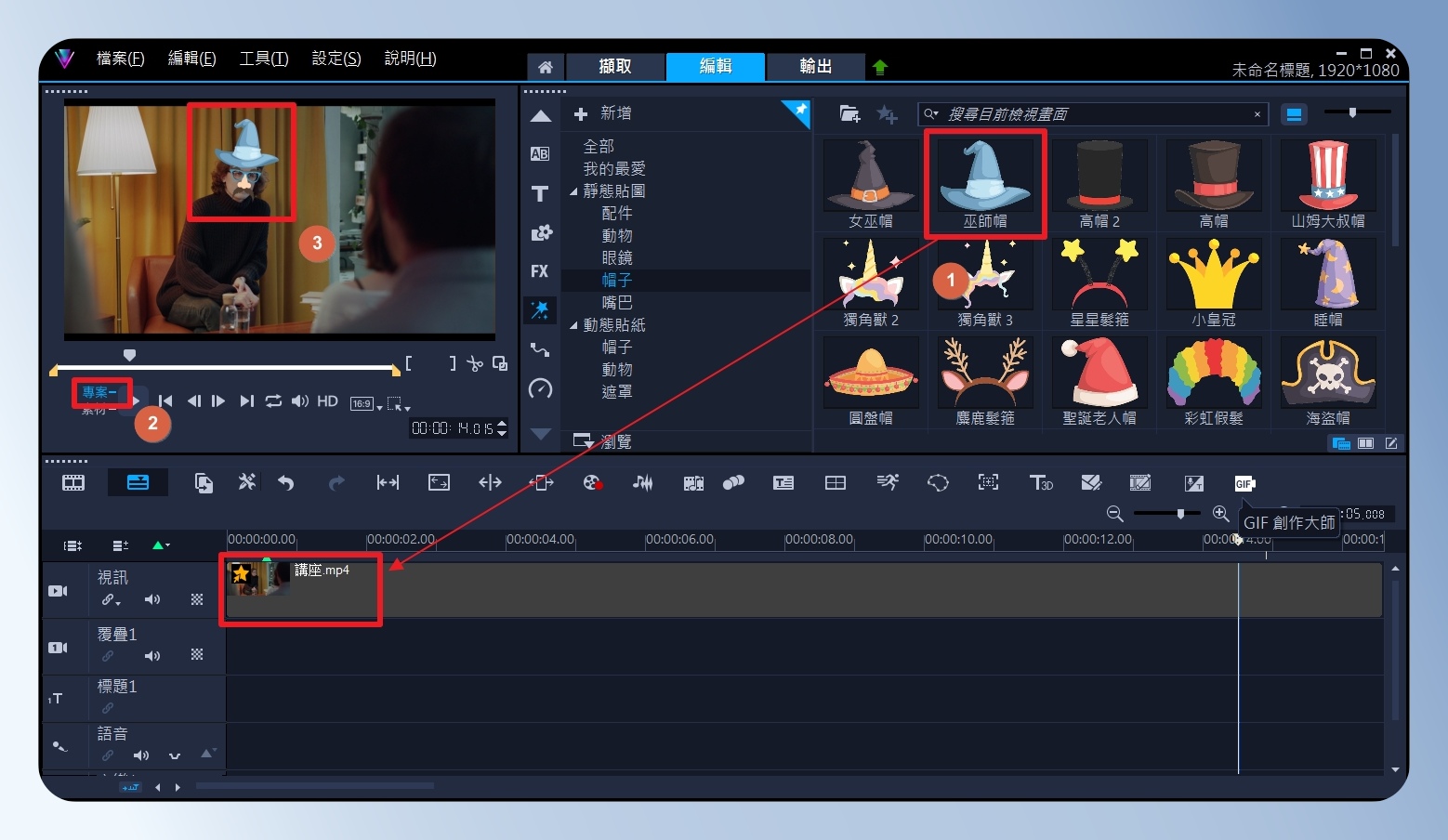The height and width of the screenshot is (840, 1448).
Task: Open the FX filters library icon
Action: pos(540,271)
